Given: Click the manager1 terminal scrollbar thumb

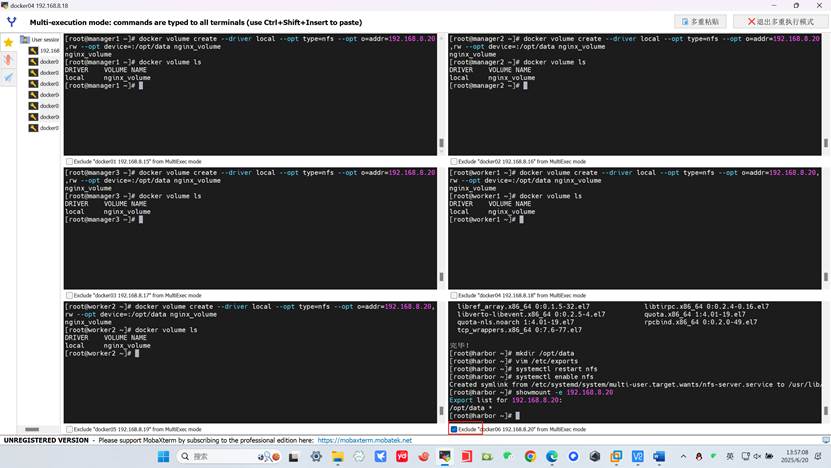Looking at the screenshot, I should tap(441, 143).
